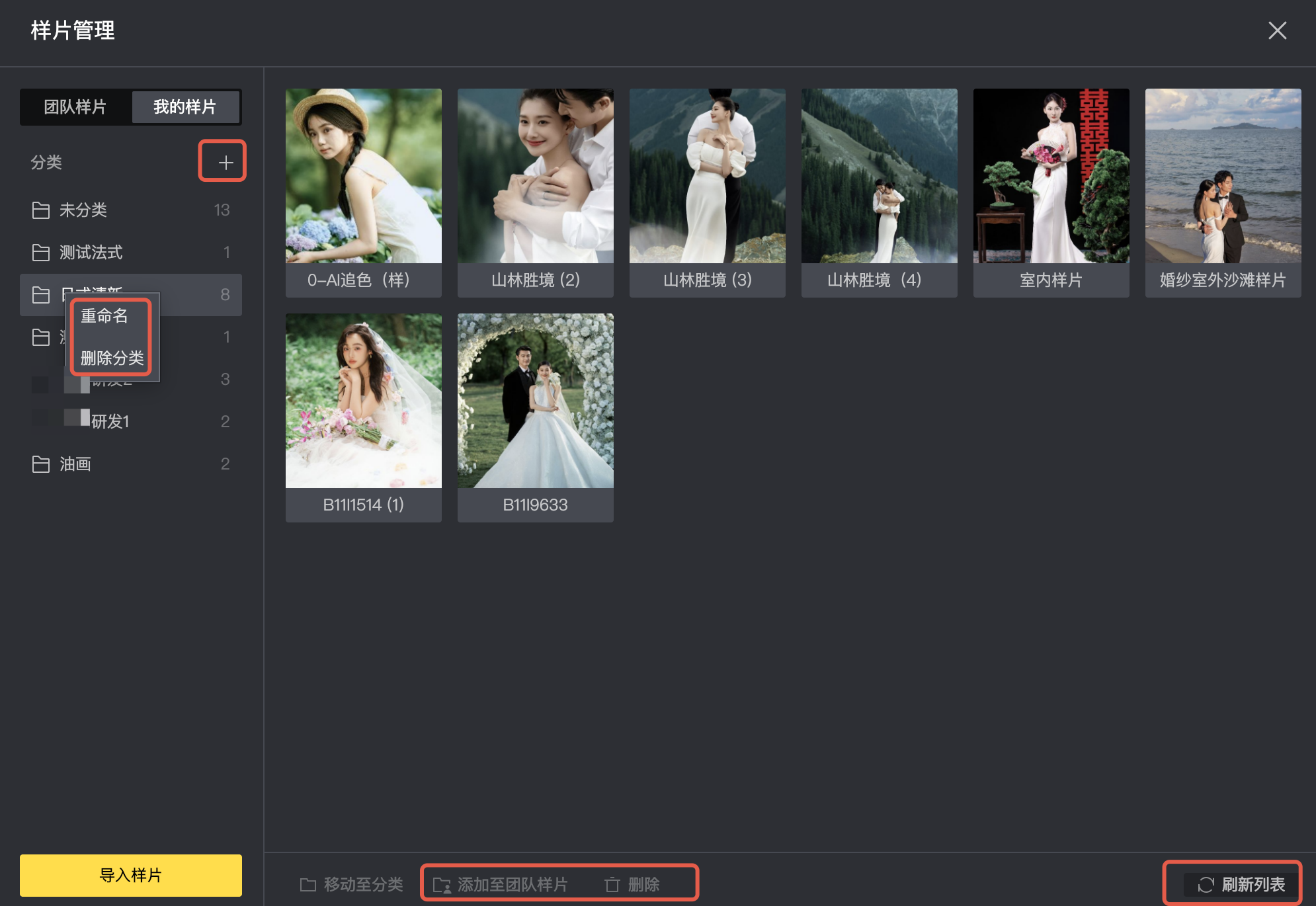Choose 删除分类 from the context menu

pyautogui.click(x=112, y=358)
